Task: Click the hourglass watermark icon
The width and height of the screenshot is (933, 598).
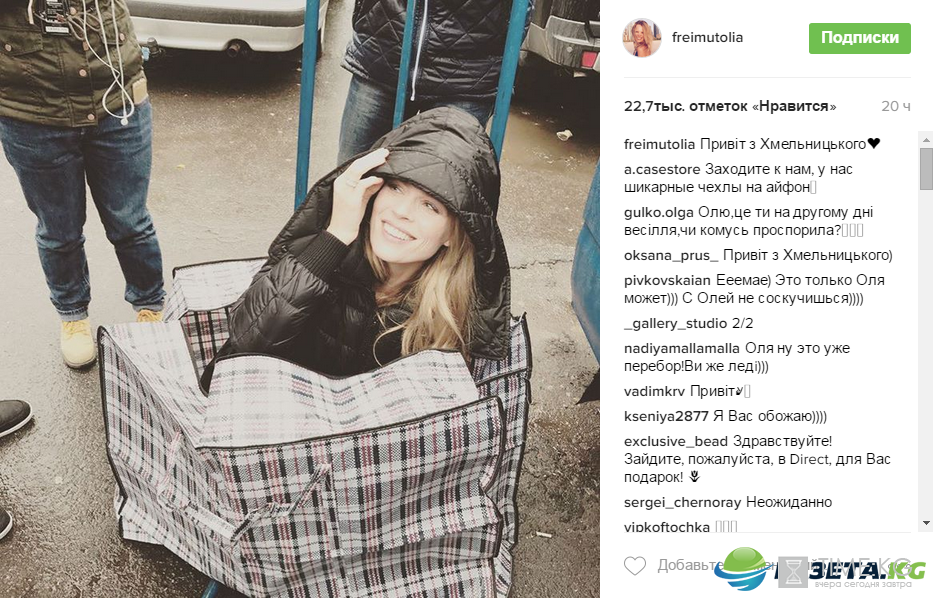Action: pos(793,572)
